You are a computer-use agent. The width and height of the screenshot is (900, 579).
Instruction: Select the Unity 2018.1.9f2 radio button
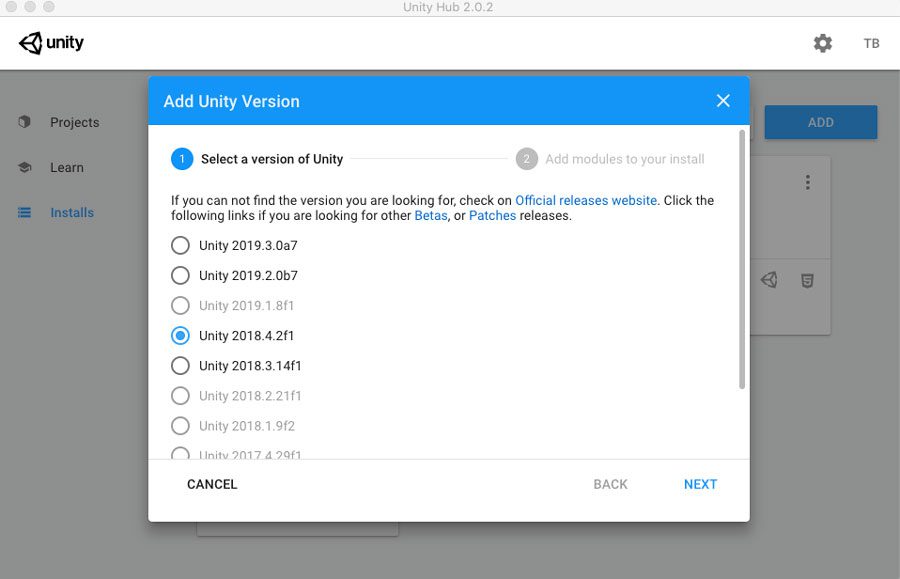pyautogui.click(x=180, y=426)
